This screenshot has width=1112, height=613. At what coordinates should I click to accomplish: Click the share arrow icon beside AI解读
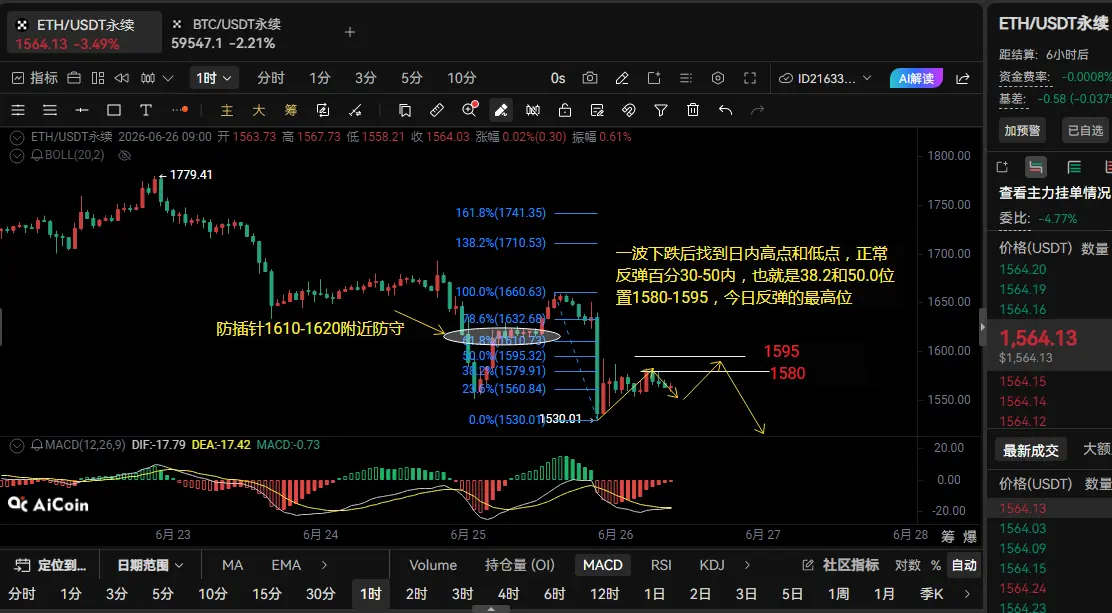[963, 78]
